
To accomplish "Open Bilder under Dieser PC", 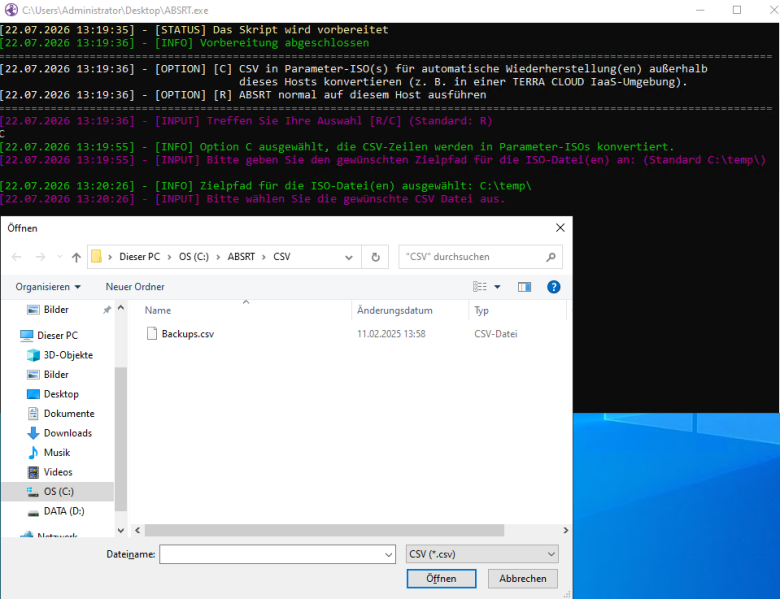I will (56, 374).
